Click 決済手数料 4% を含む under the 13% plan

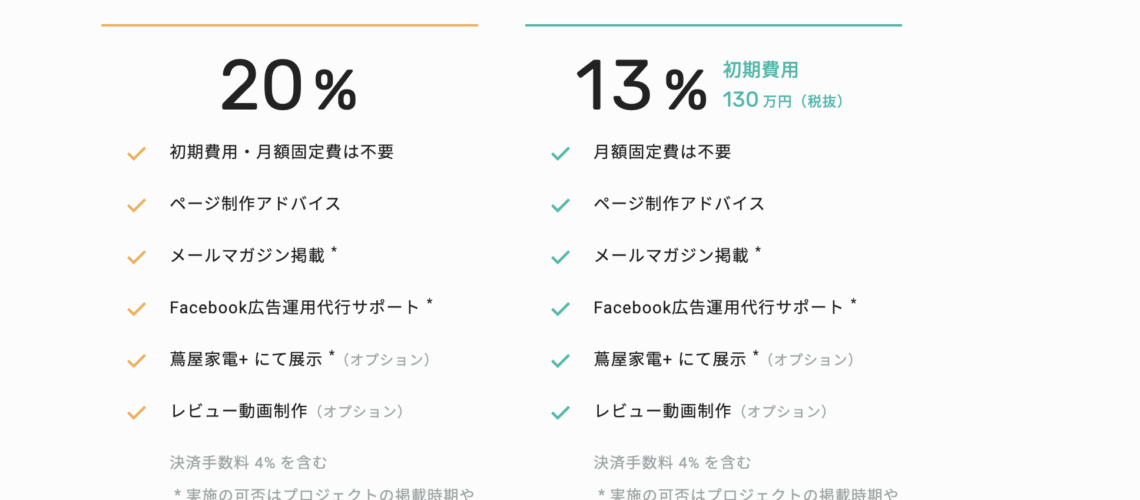(673, 462)
